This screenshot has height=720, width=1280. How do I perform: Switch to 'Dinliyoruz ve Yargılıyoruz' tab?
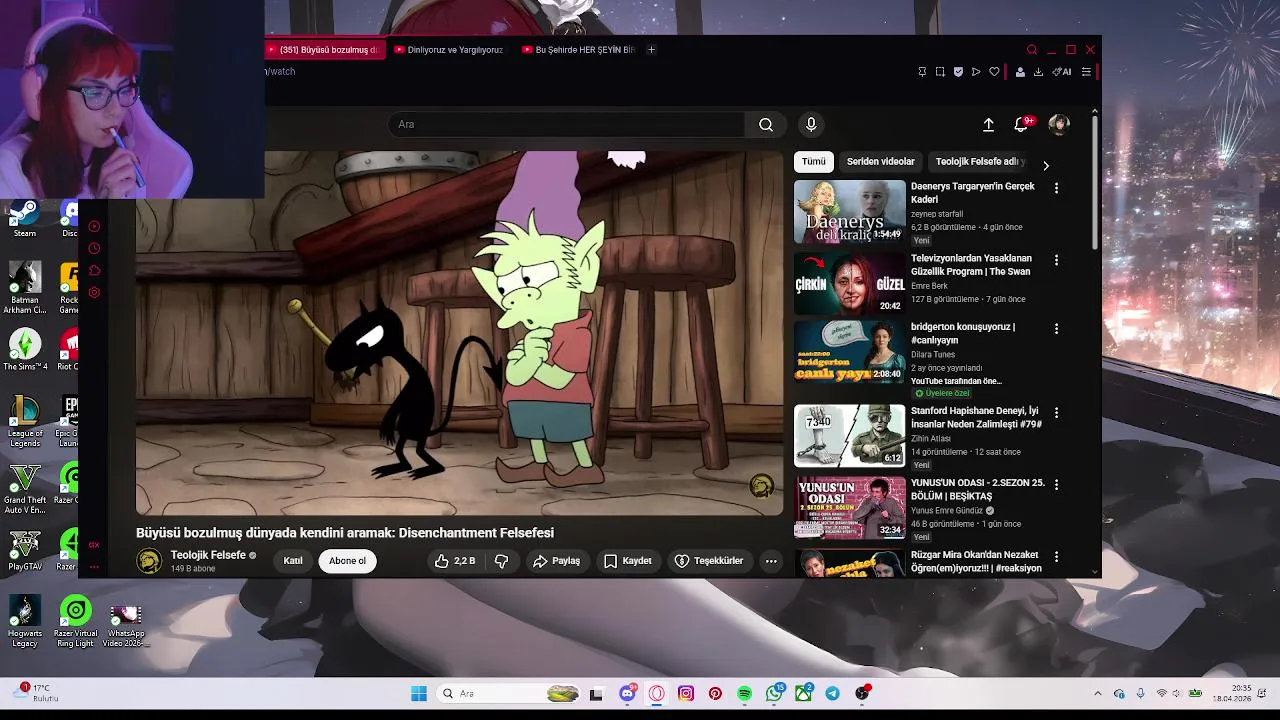pyautogui.click(x=450, y=50)
